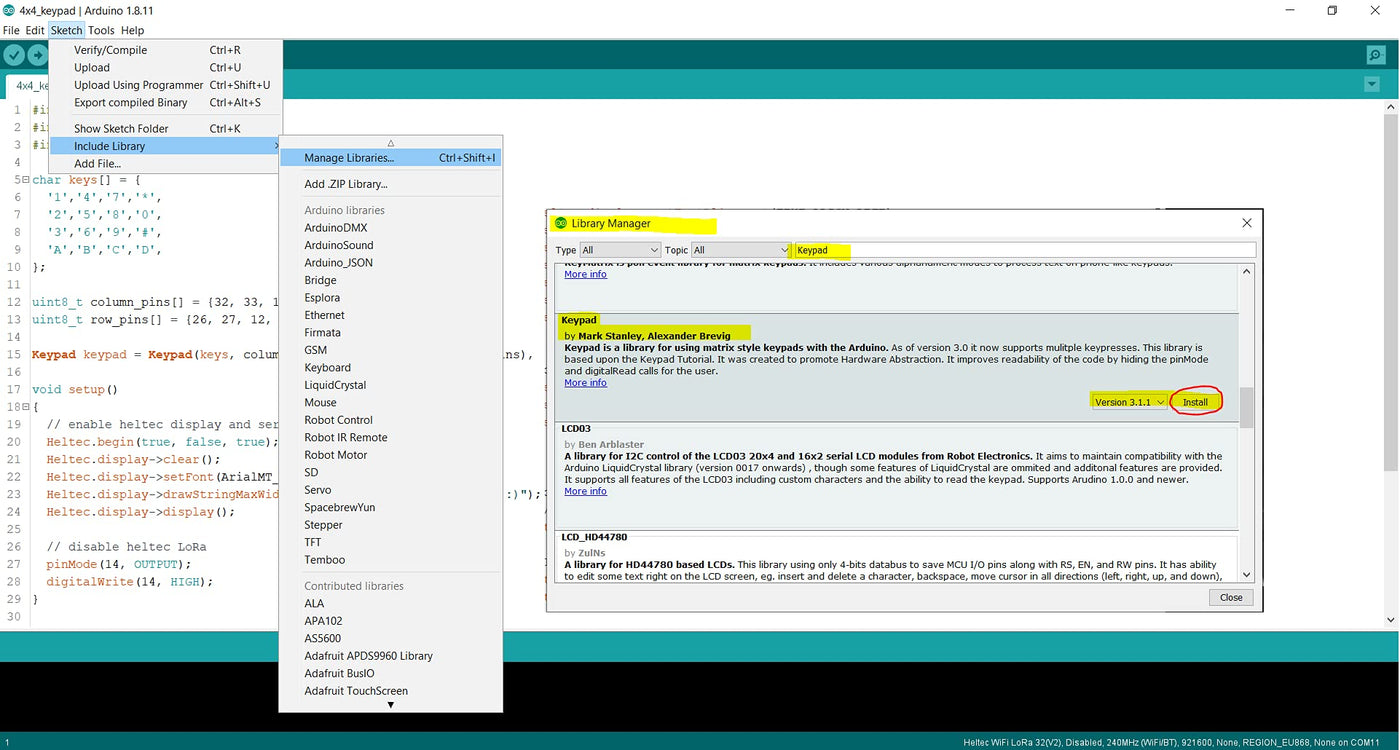1400x750 pixels.
Task: Choose Add .ZIP Library option
Action: click(345, 184)
